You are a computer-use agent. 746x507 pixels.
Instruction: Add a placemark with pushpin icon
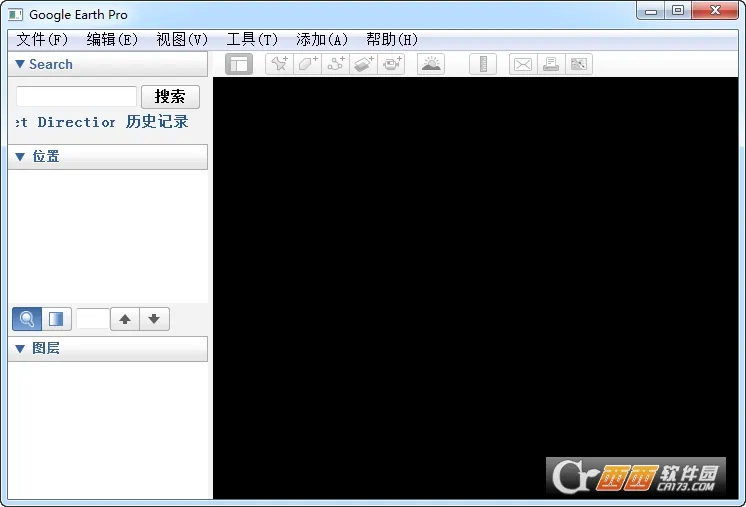click(279, 64)
